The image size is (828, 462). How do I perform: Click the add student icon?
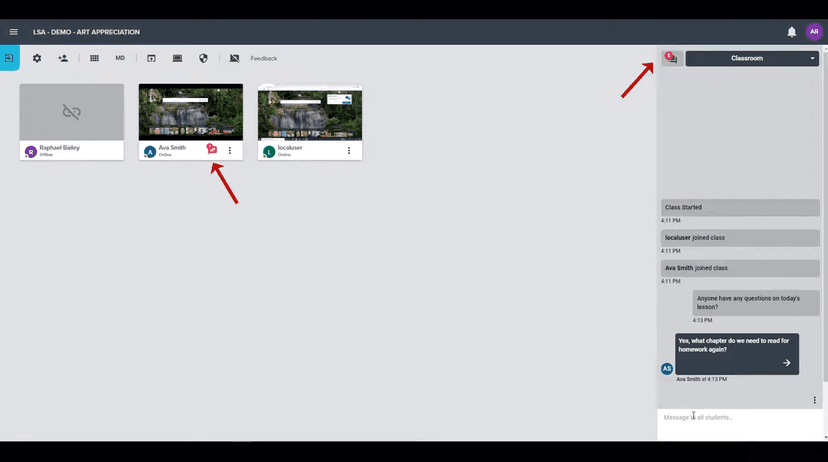tap(63, 58)
